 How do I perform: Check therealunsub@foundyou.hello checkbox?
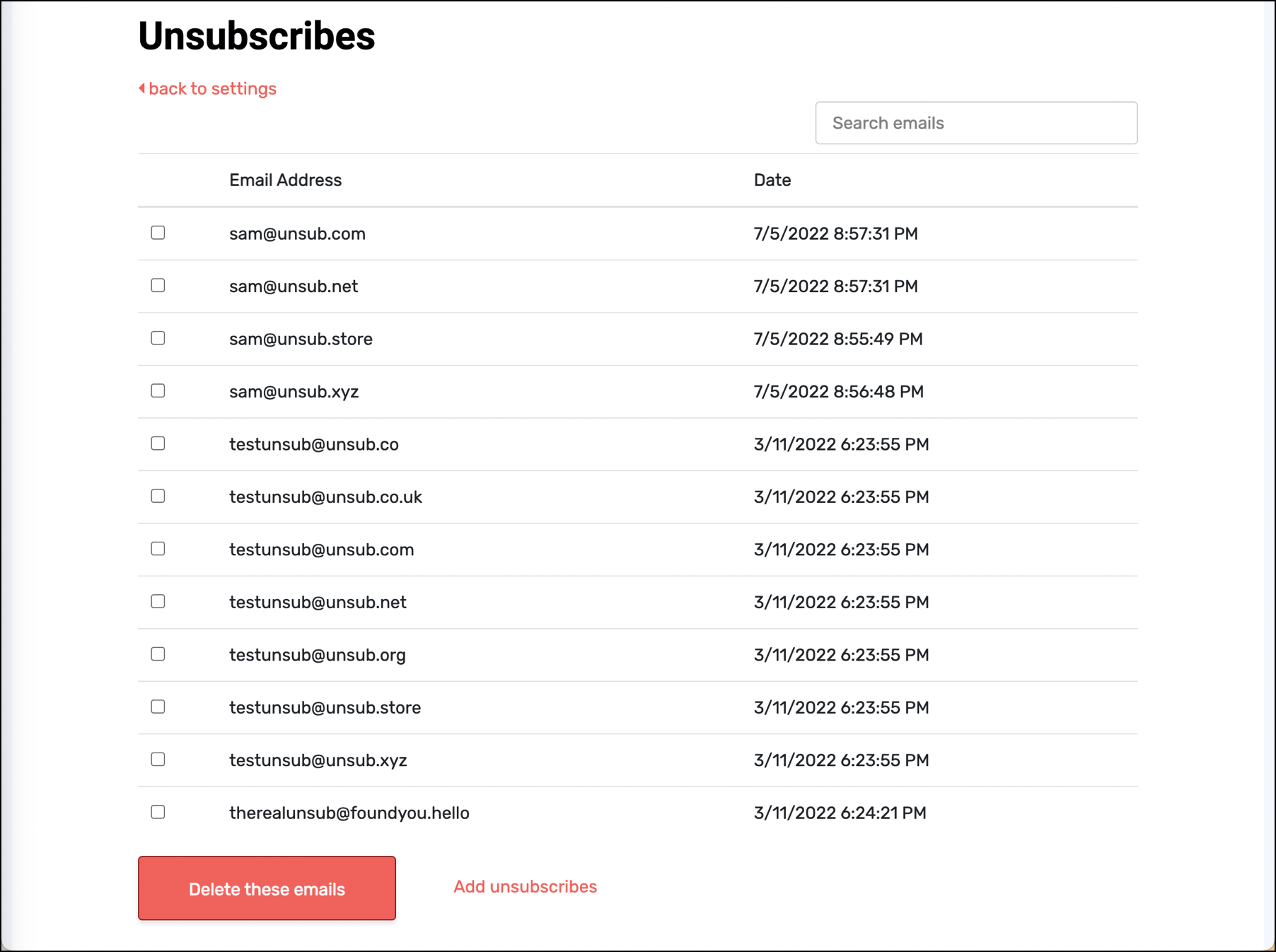[158, 812]
